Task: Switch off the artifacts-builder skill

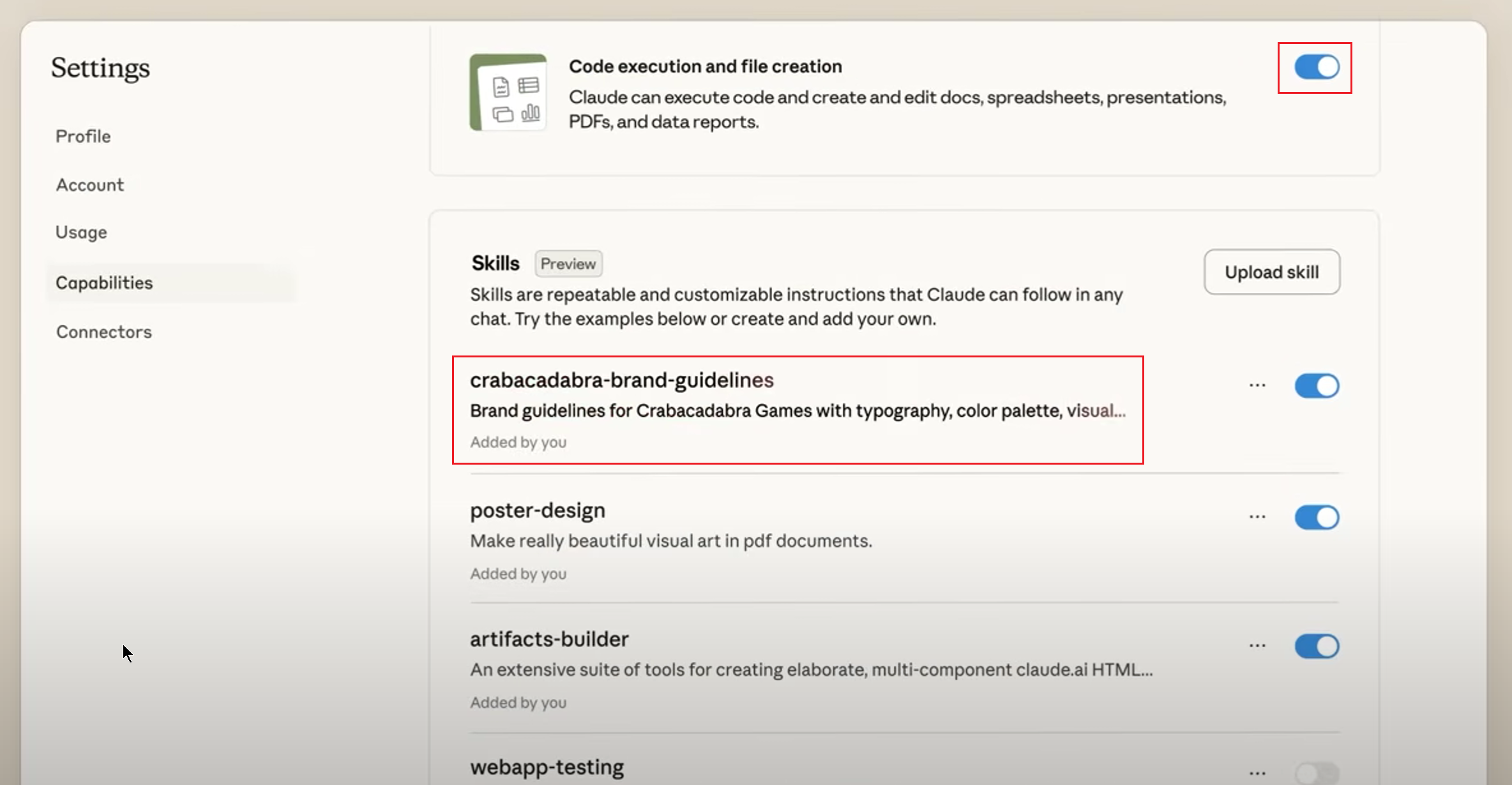Action: [1317, 647]
